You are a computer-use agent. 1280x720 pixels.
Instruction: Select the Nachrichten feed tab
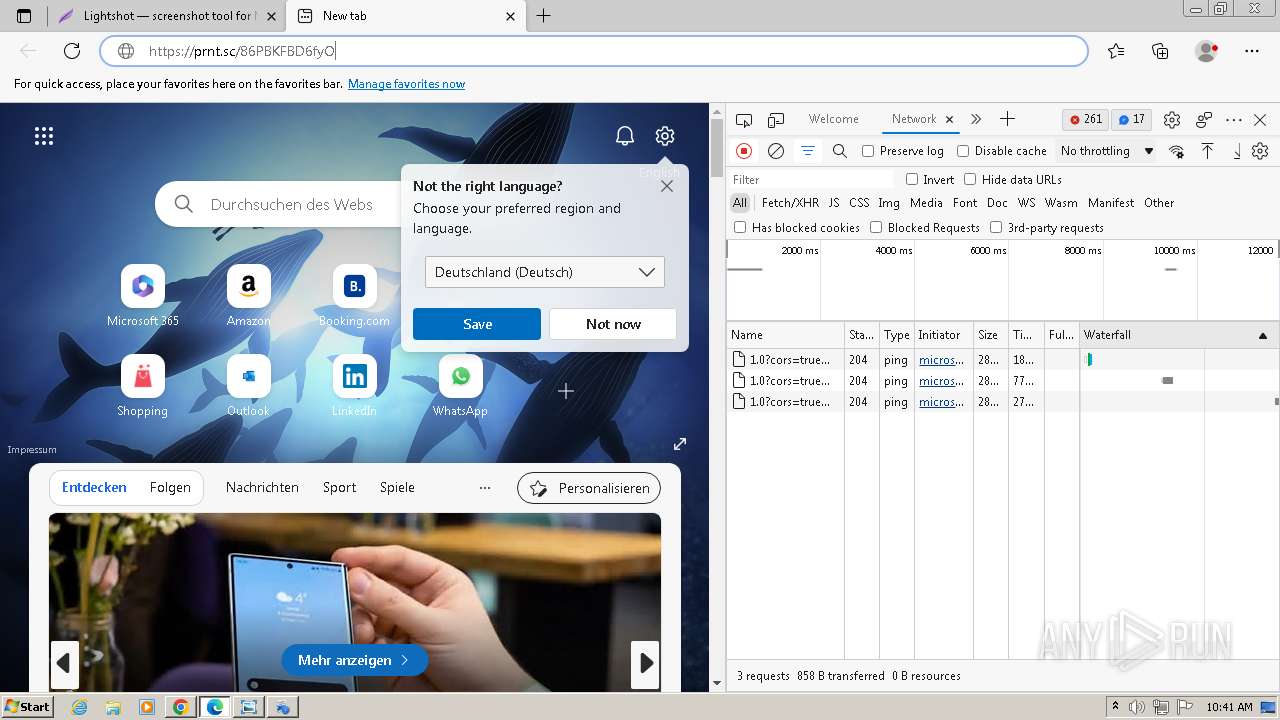click(x=262, y=488)
